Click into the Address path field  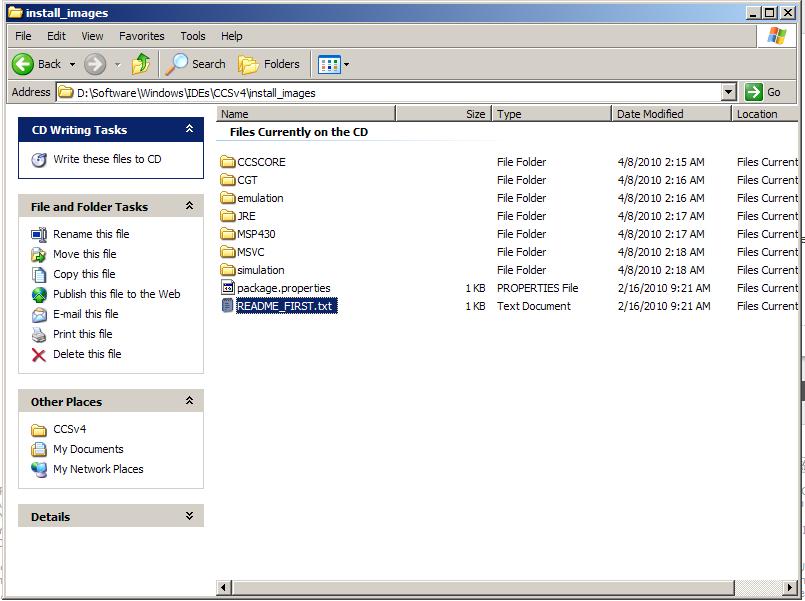point(389,92)
